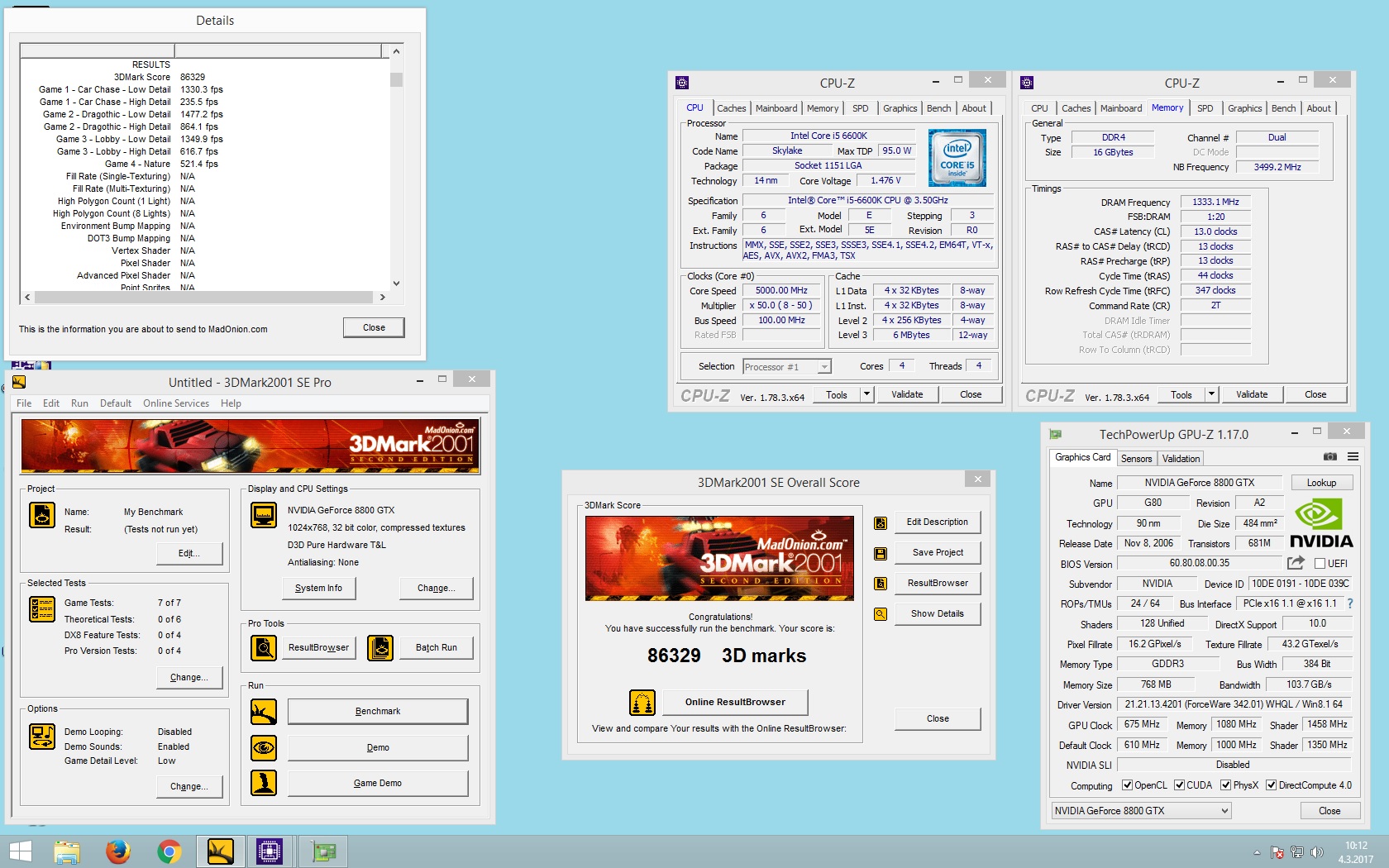Show hidden tray icons arrow

(x=1257, y=852)
